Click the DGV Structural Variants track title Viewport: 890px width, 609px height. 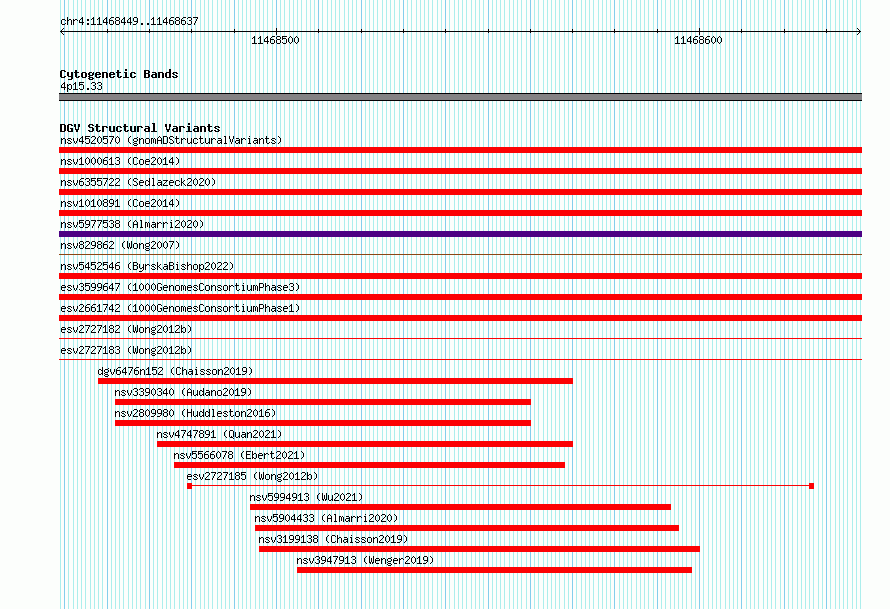140,128
